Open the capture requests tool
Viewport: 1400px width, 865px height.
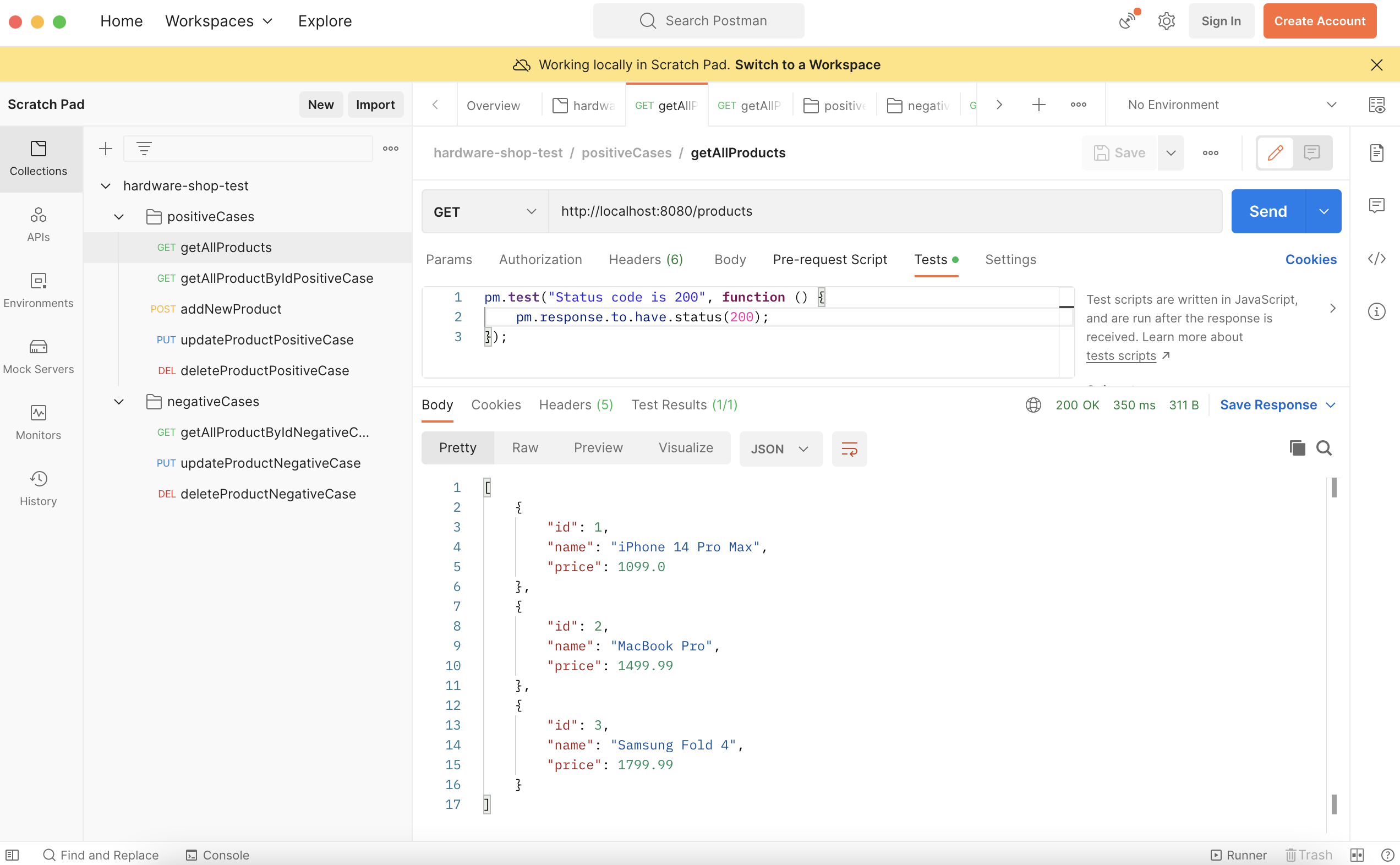[x=1126, y=20]
